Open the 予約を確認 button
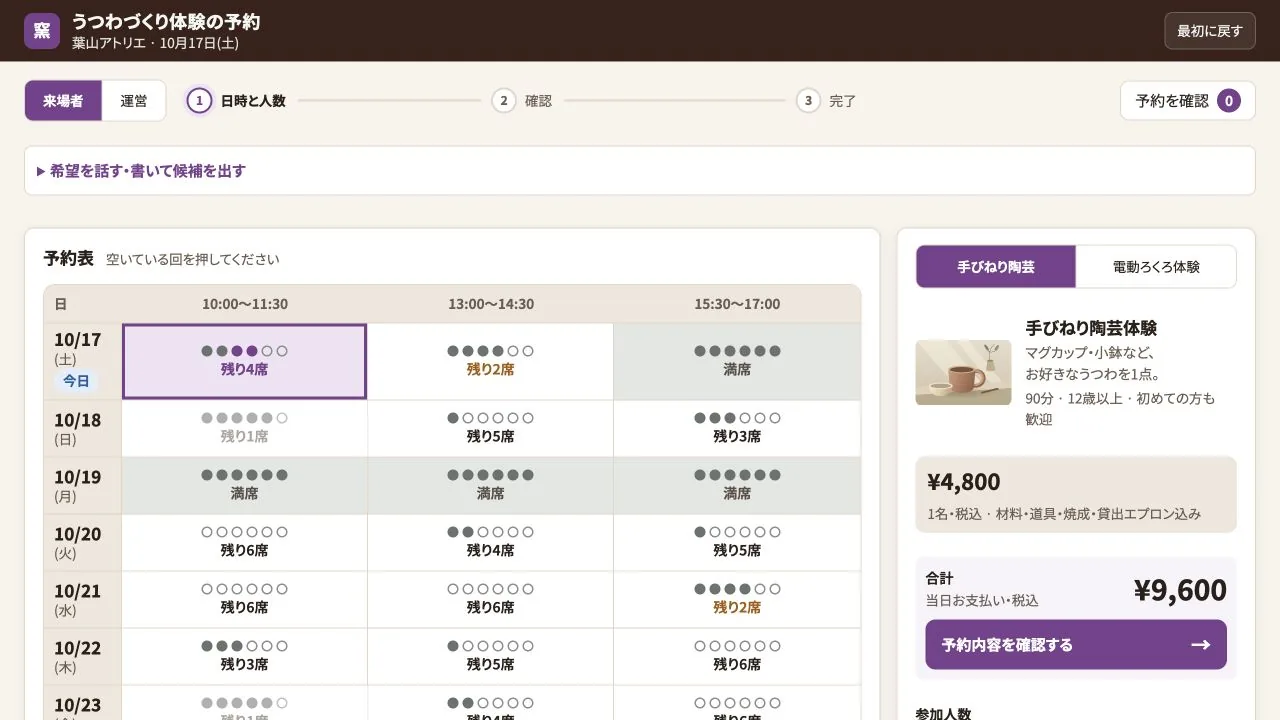 (x=1187, y=100)
